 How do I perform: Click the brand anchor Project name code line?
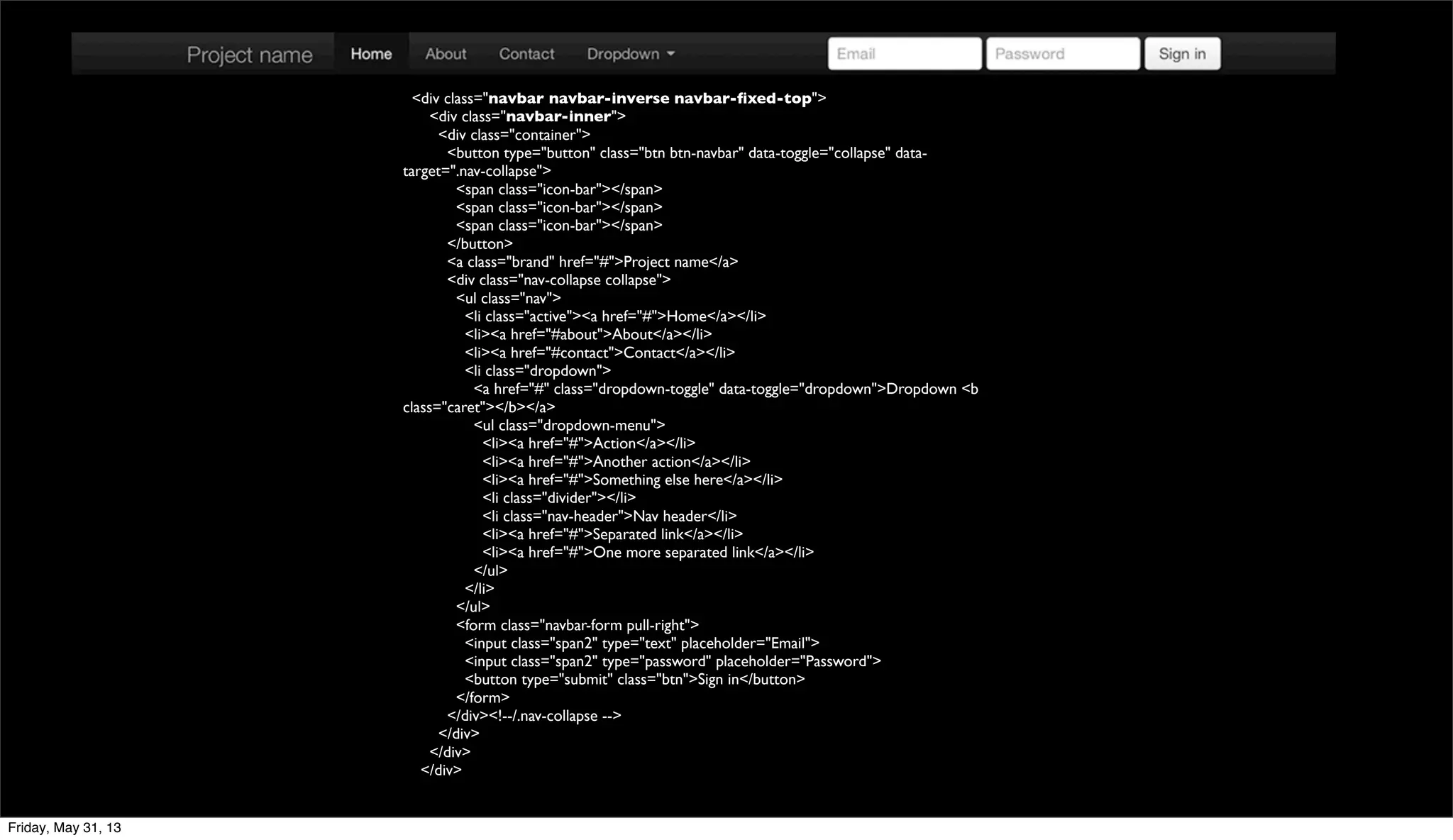click(x=592, y=262)
